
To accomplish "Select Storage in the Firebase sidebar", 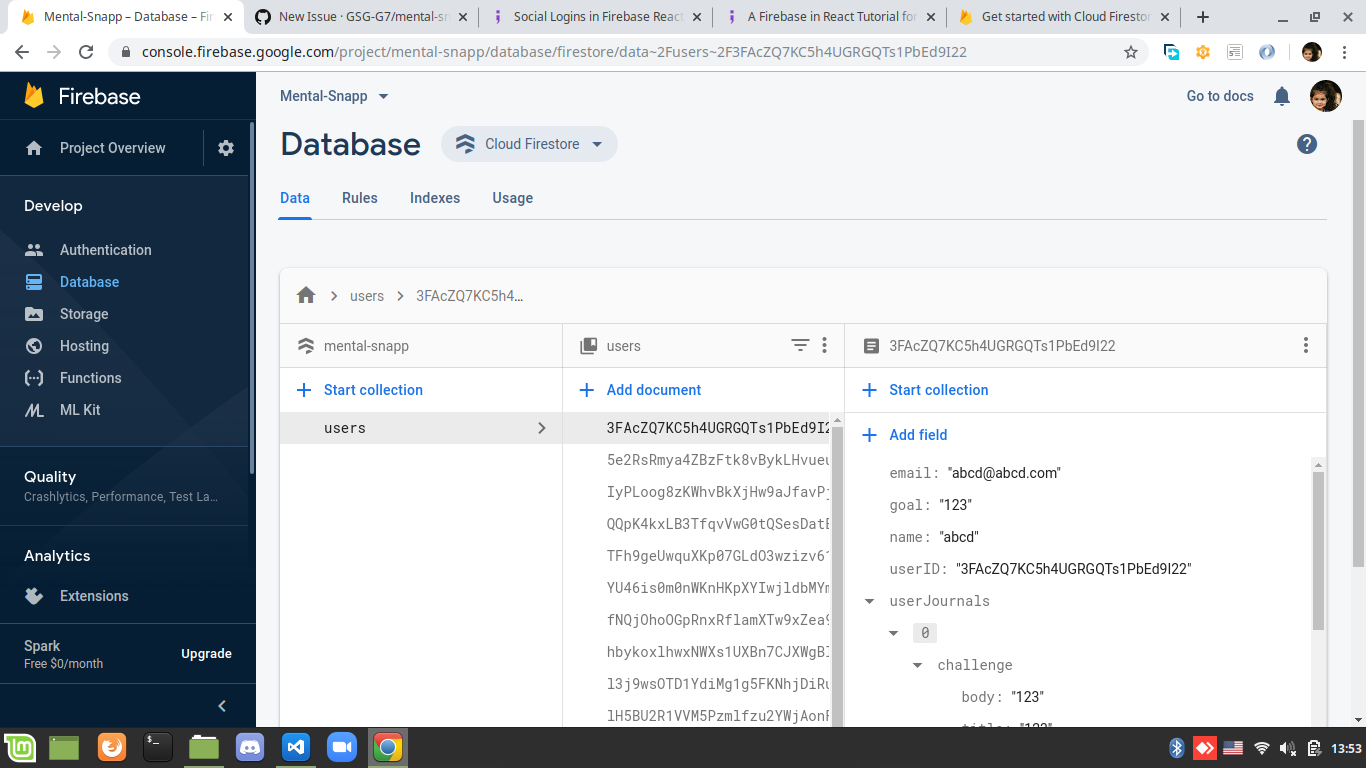I will point(82,313).
